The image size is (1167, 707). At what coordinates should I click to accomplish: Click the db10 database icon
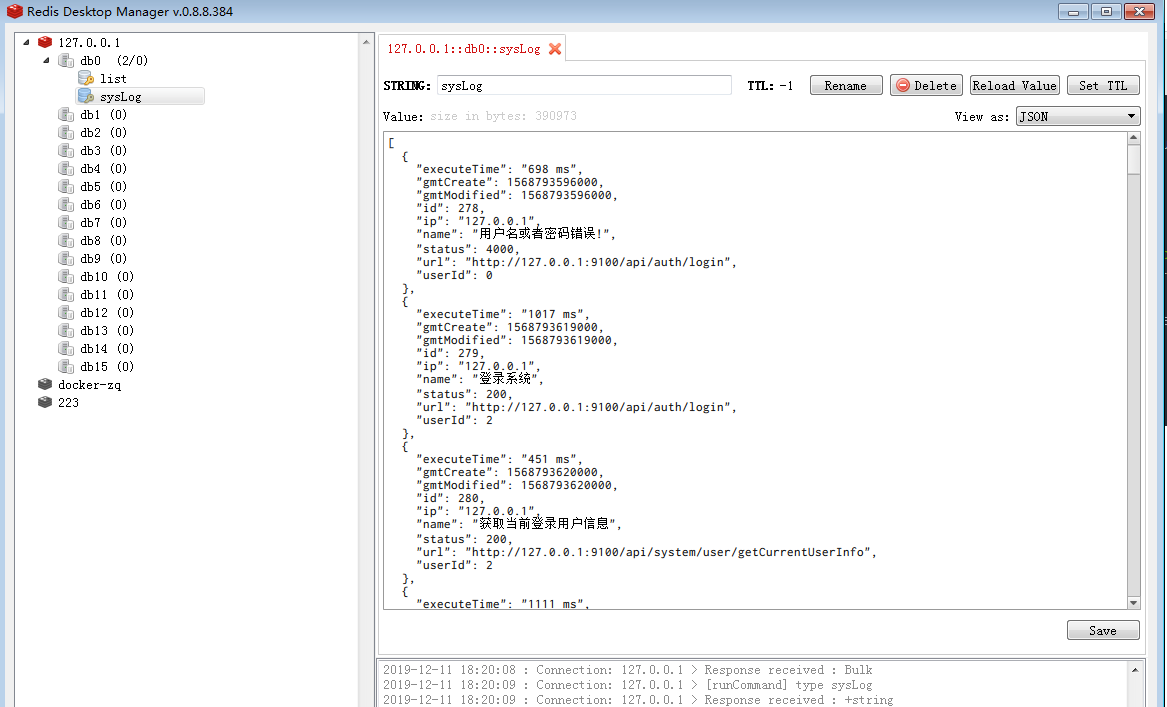[66, 276]
